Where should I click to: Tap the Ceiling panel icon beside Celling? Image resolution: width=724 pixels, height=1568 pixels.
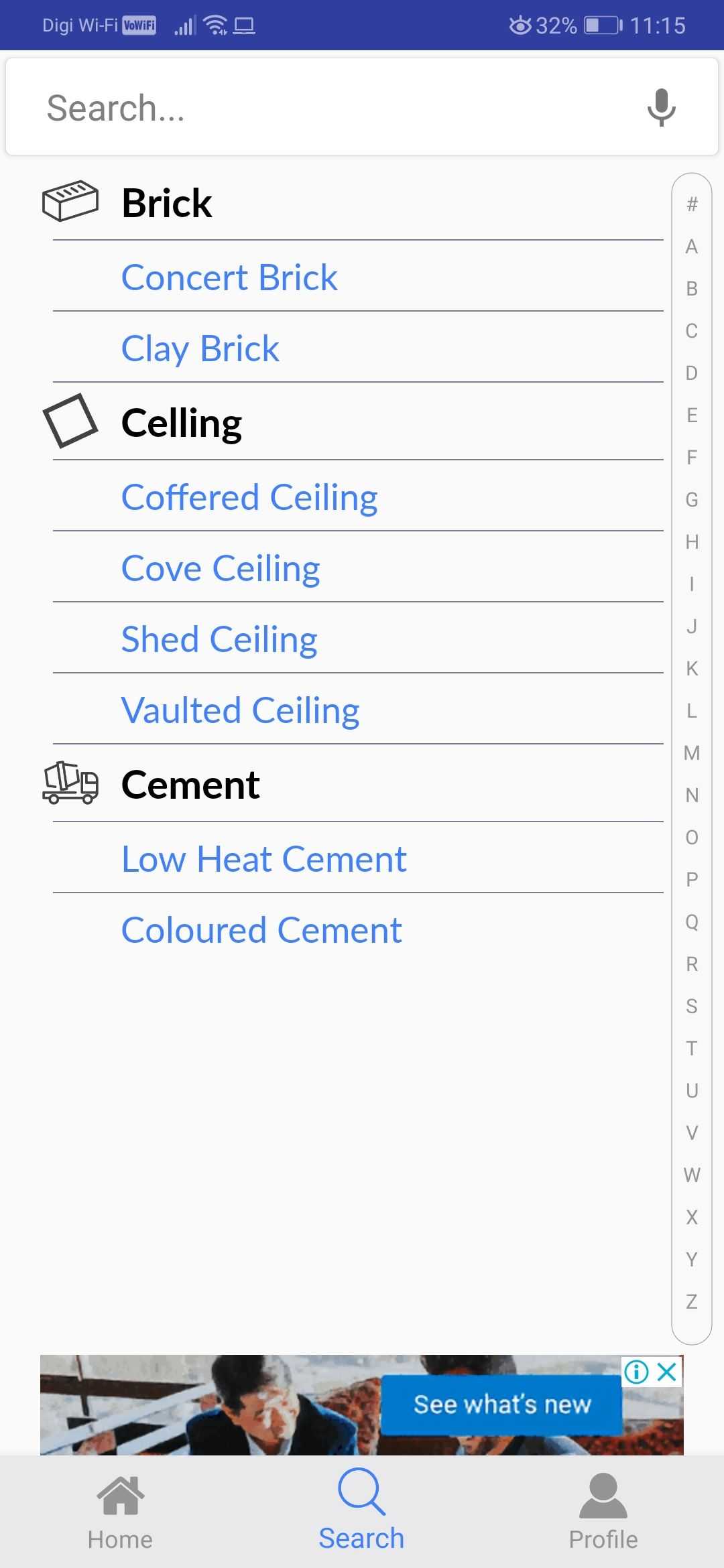72,422
